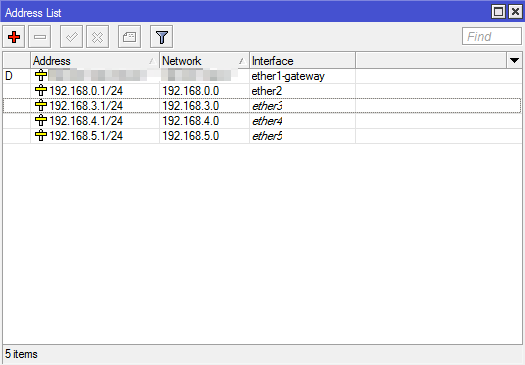The image size is (525, 365).
Task: Click the address icon beside 192.168.3.1/24
Action: click(x=41, y=105)
